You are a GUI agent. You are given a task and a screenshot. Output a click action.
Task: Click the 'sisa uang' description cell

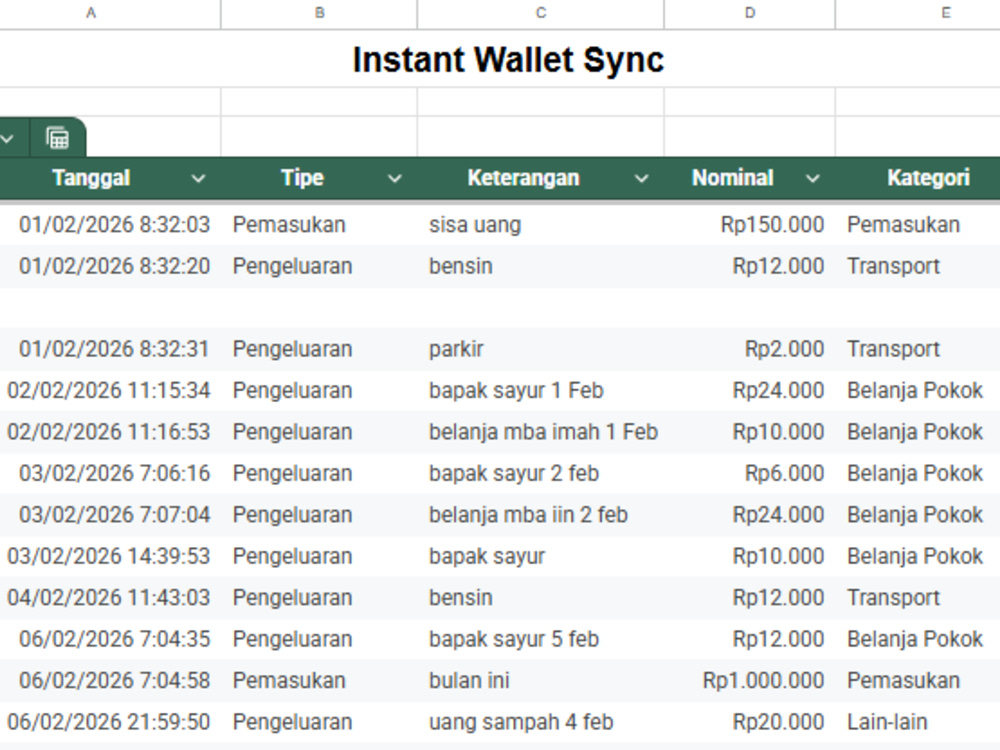[x=540, y=224]
